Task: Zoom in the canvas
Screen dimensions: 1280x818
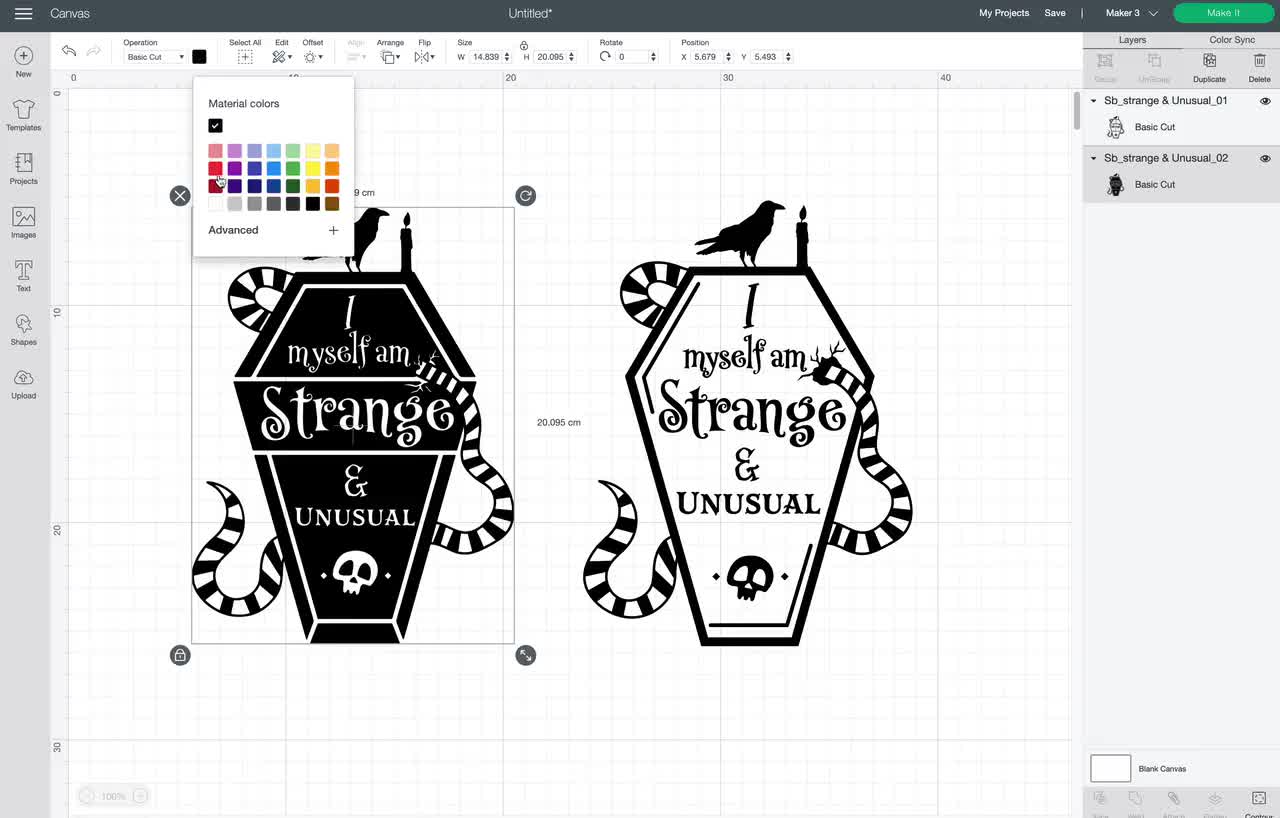Action: click(140, 796)
